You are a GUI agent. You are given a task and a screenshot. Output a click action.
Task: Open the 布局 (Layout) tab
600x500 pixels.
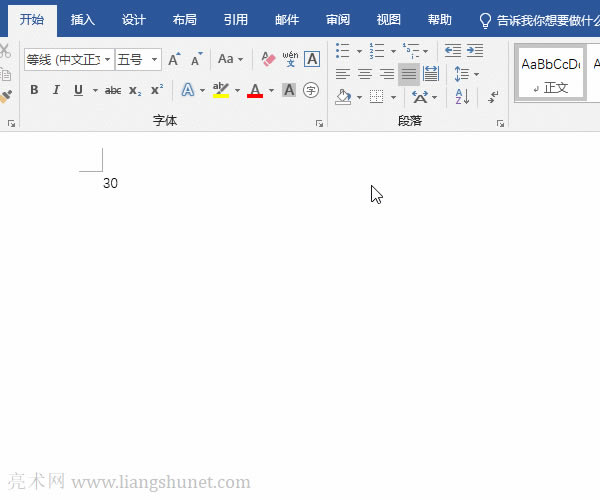[184, 19]
